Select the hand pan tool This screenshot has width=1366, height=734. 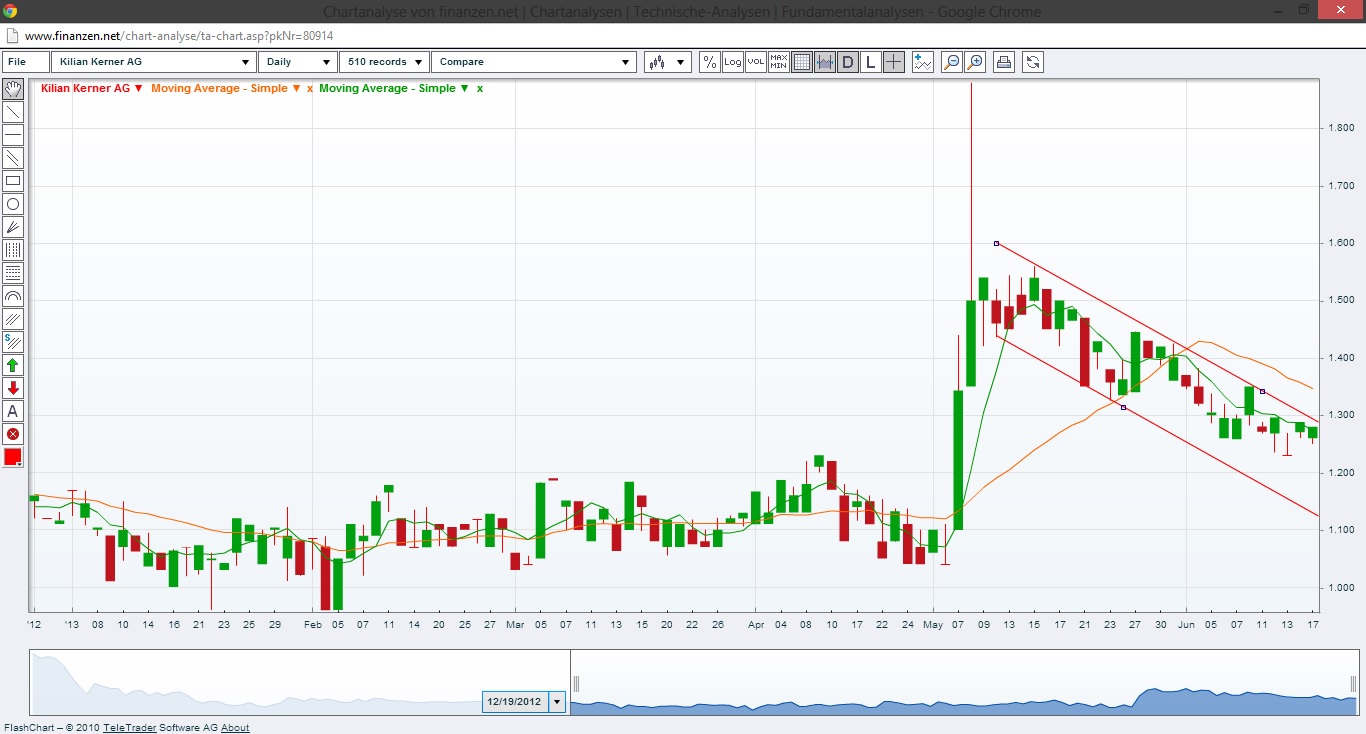coord(13,88)
